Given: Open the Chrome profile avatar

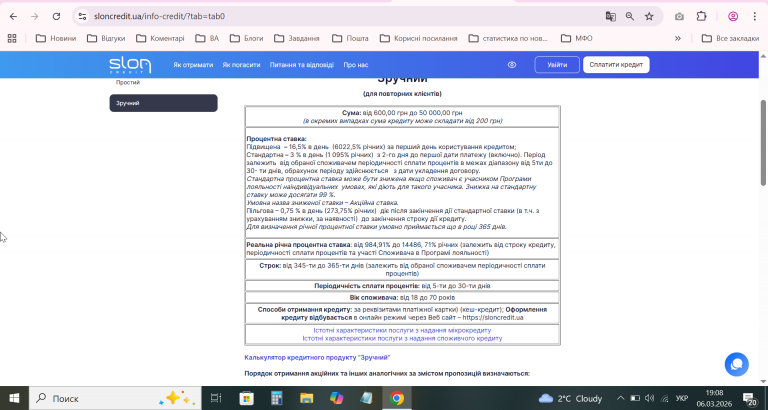Looking at the screenshot, I should (733, 16).
